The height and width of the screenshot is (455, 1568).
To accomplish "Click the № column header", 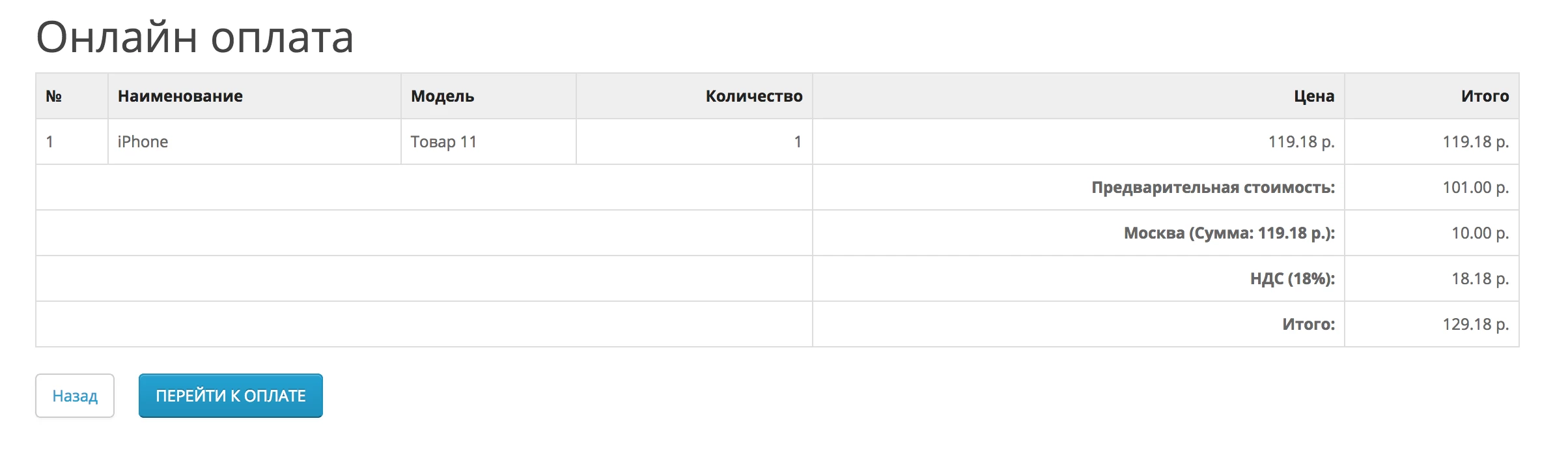I will click(53, 96).
